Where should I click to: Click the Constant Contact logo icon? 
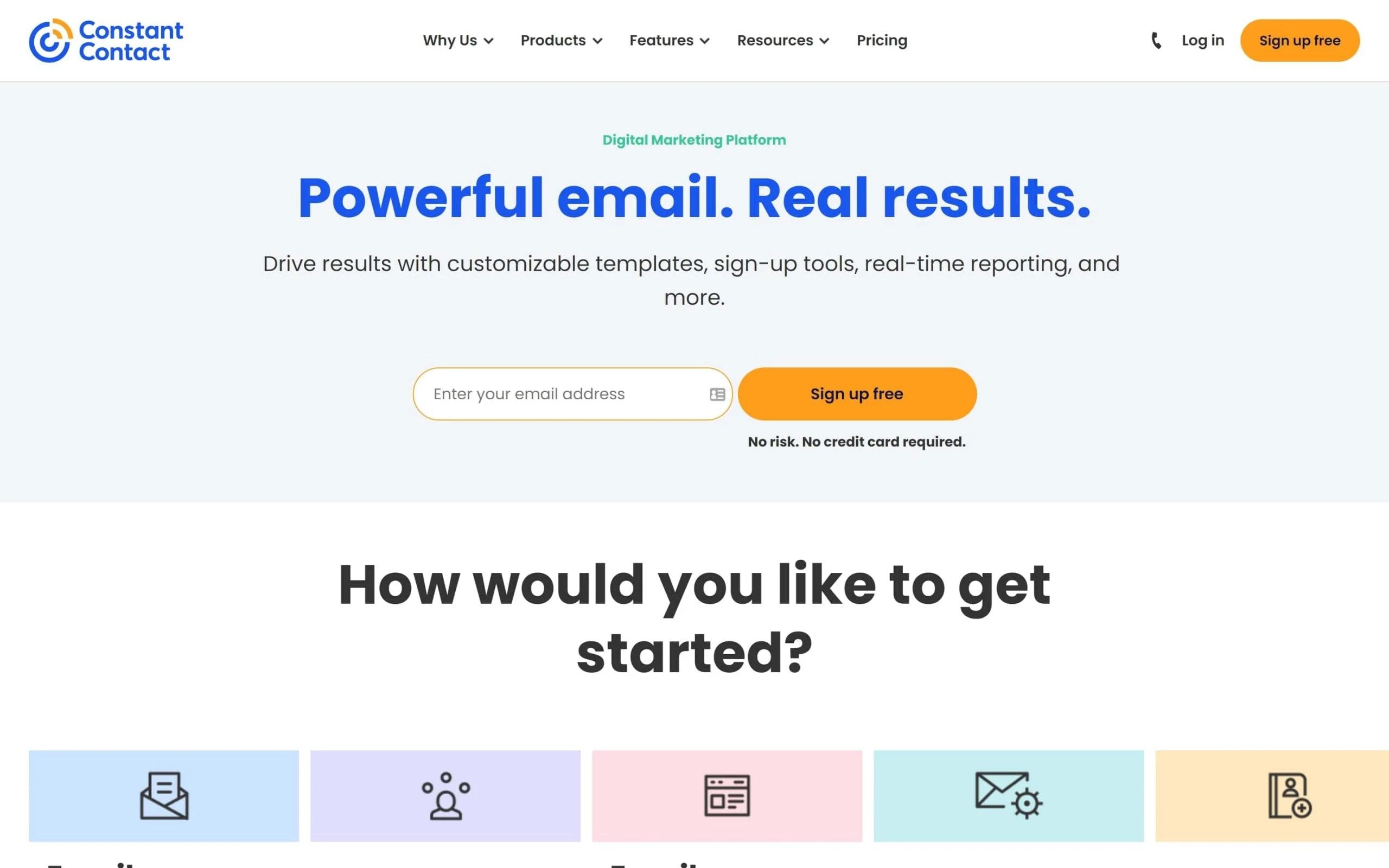coord(47,40)
